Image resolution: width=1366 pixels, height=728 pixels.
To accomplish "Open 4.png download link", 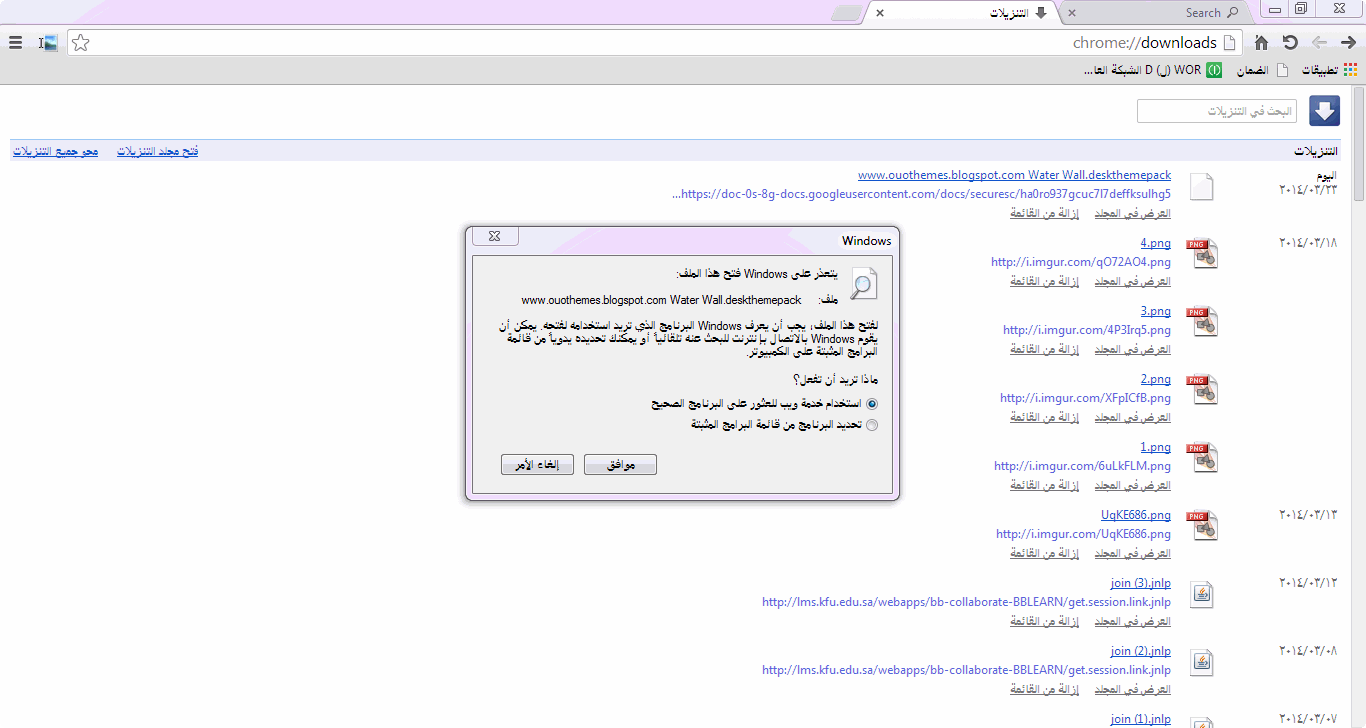I will (1155, 243).
